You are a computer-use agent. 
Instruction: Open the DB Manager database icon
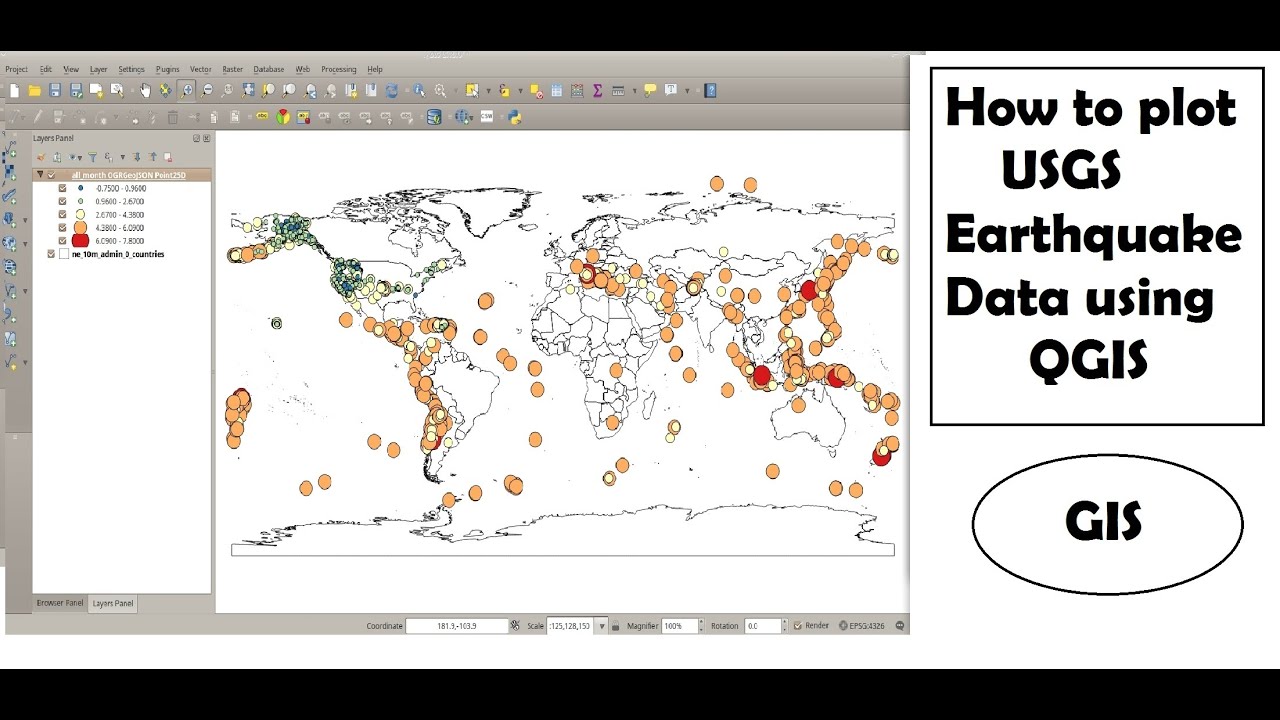click(x=434, y=116)
